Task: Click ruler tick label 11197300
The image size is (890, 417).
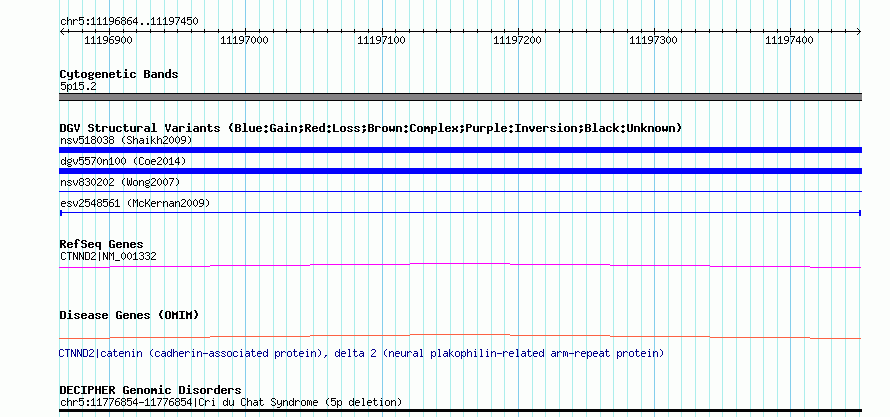Action: pyautogui.click(x=653, y=40)
